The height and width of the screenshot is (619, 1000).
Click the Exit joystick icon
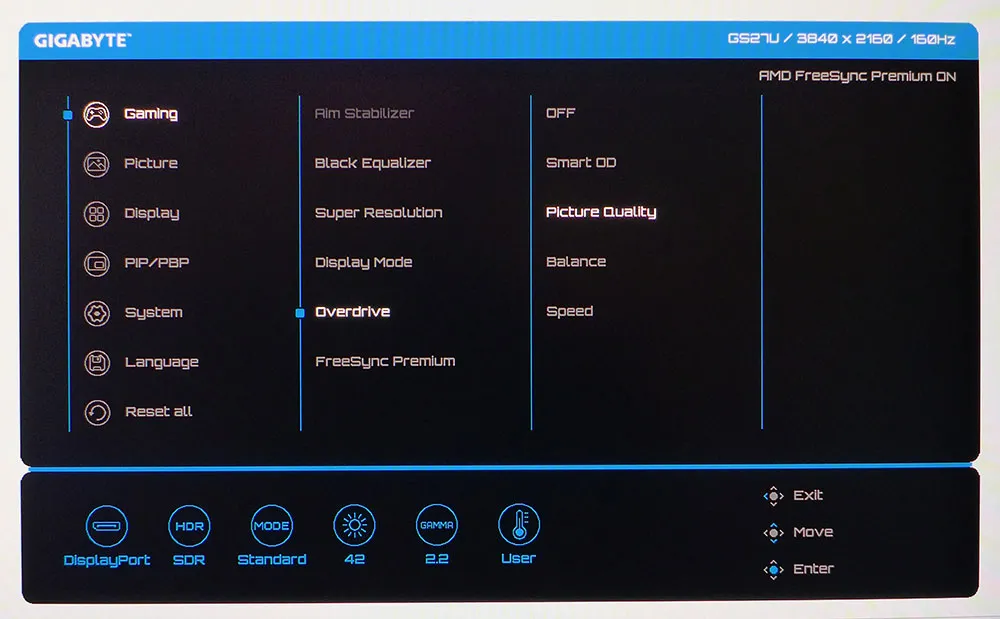[774, 495]
